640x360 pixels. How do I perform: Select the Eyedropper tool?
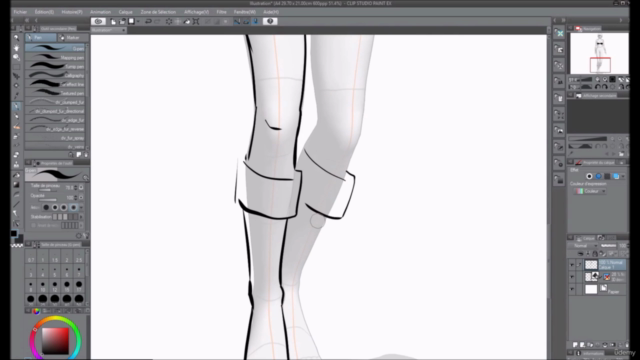pyautogui.click(x=16, y=96)
